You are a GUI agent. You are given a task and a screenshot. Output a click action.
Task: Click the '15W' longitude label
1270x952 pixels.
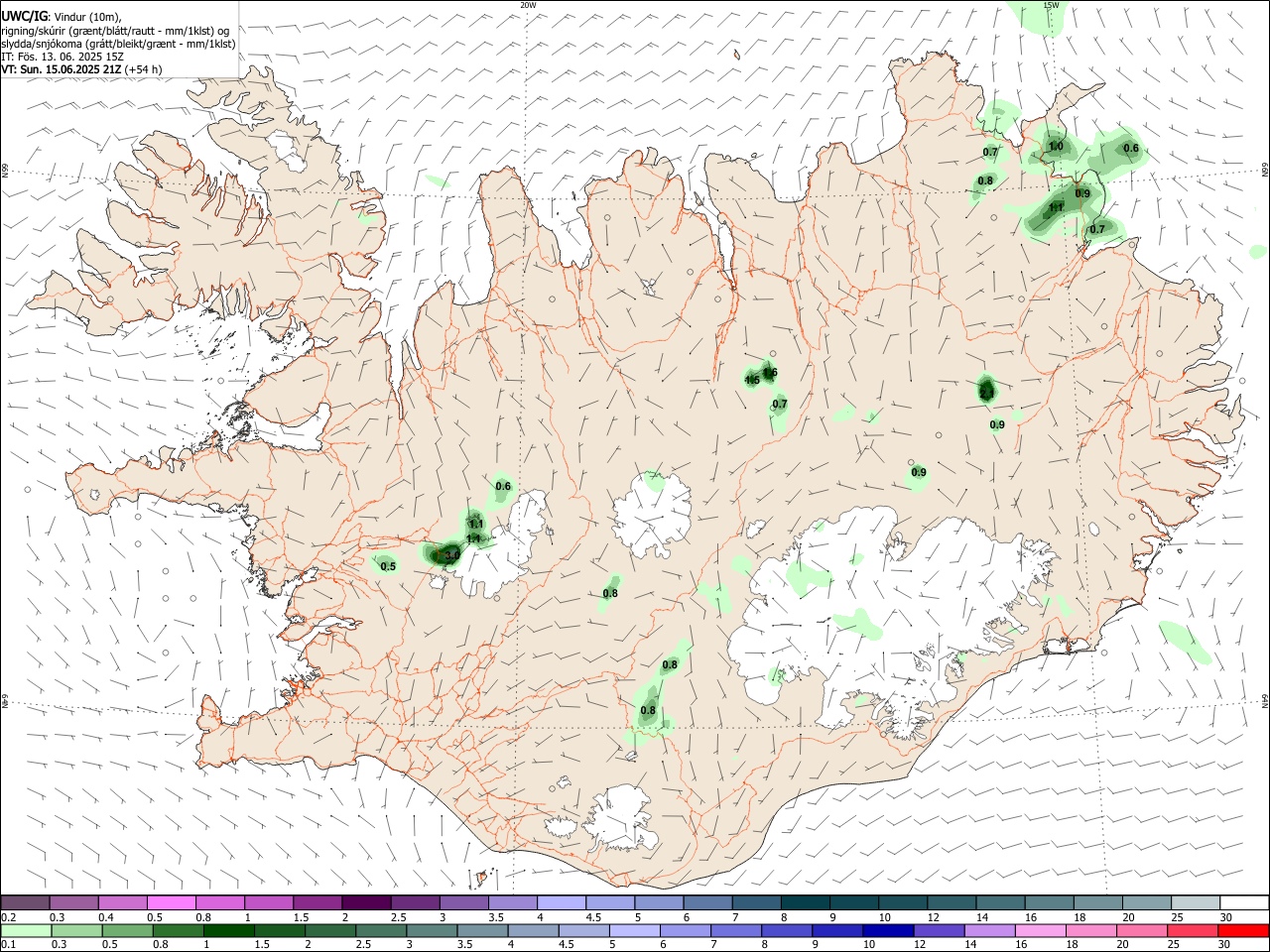1051,5
